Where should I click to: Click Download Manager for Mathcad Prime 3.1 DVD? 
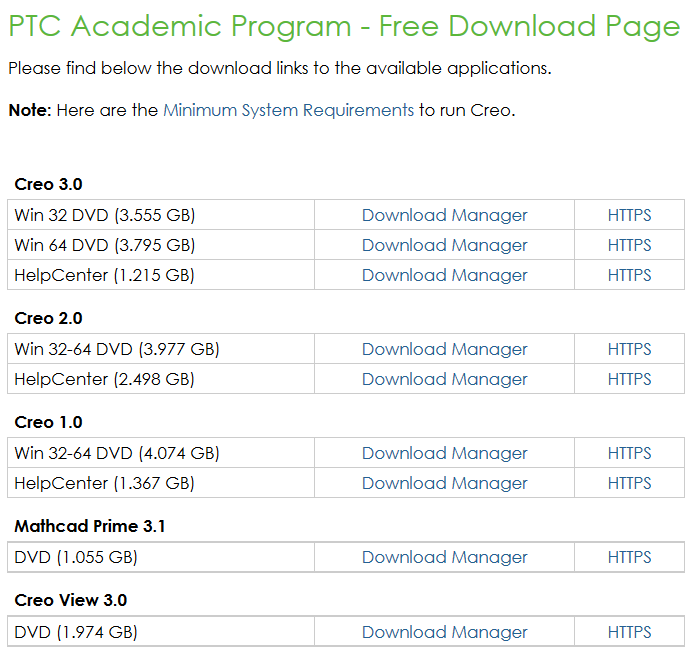click(445, 557)
